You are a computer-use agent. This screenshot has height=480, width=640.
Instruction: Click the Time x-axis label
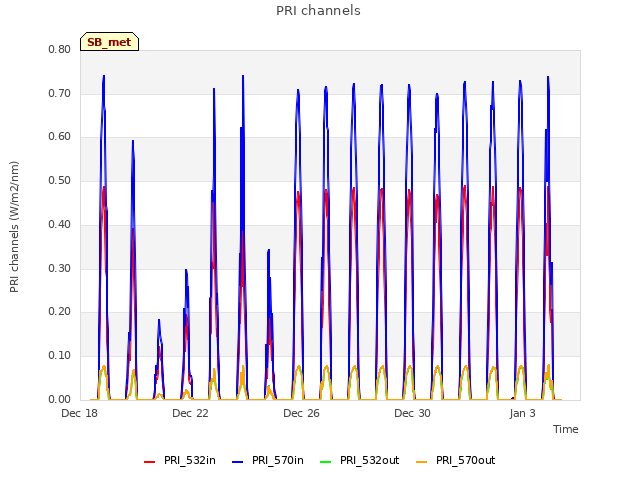566,429
